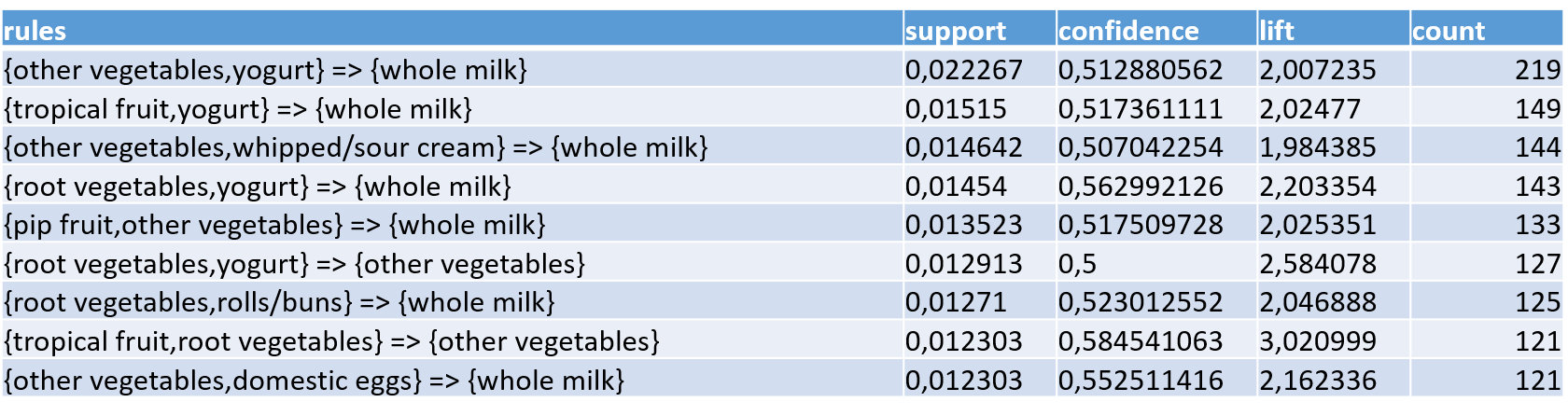The height and width of the screenshot is (416, 1568).
Task: Select the root vegetables,rolls/buns rule cell
Action: tap(280, 302)
